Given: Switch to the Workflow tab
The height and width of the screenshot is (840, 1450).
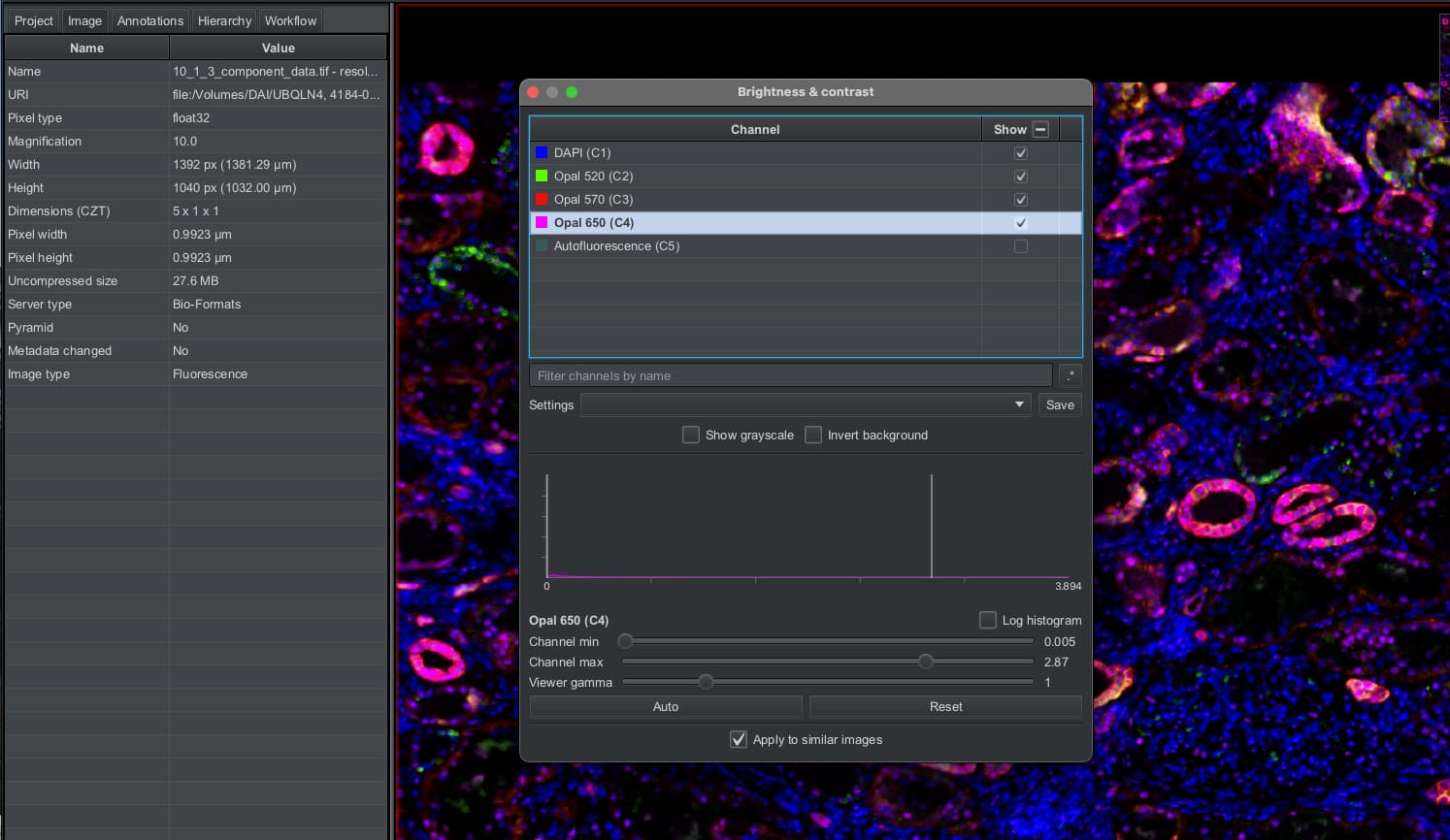Looking at the screenshot, I should pyautogui.click(x=290, y=19).
